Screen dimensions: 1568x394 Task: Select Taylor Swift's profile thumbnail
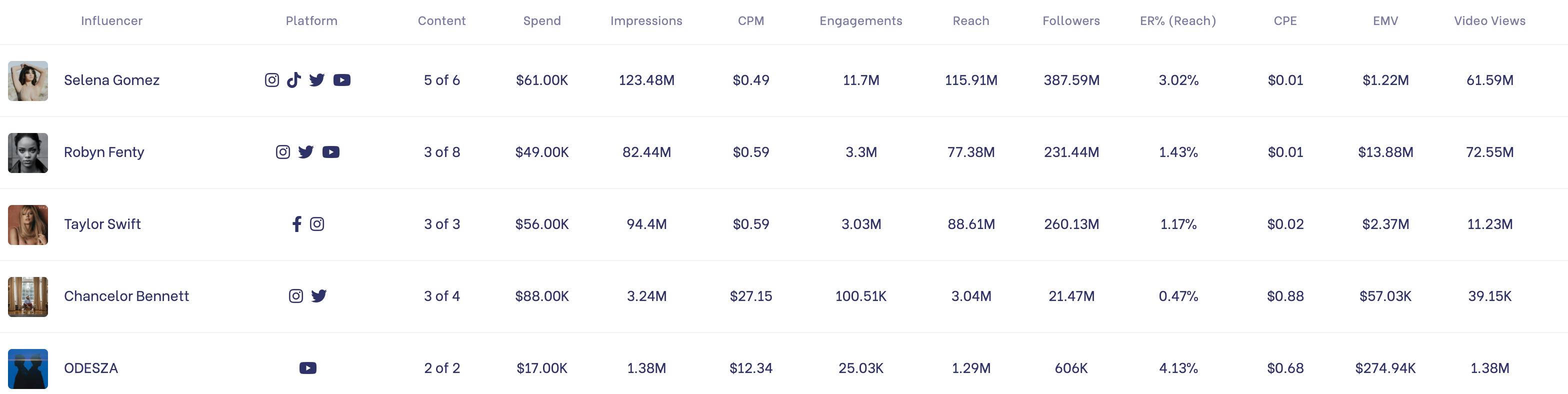click(28, 223)
